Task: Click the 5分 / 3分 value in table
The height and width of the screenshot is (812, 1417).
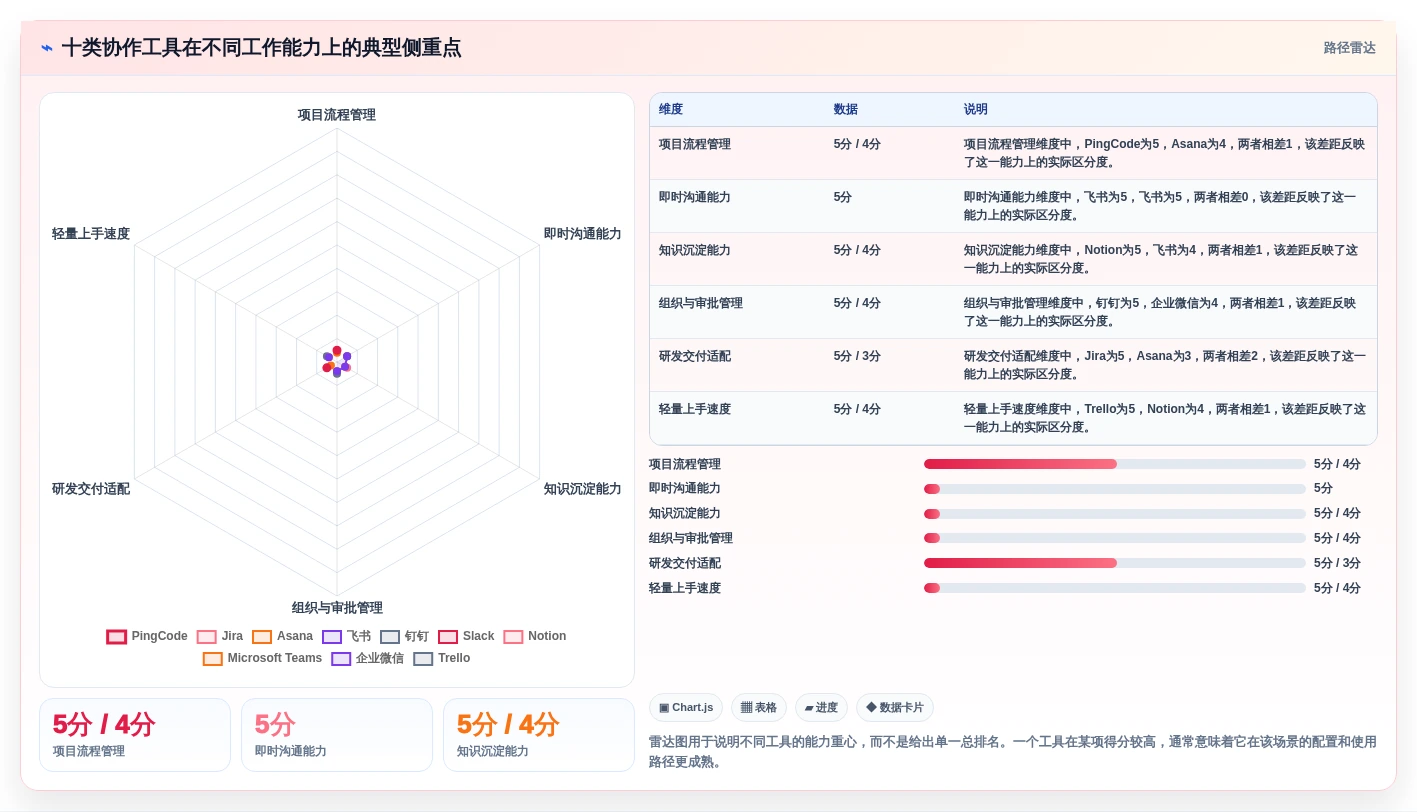Action: [857, 357]
